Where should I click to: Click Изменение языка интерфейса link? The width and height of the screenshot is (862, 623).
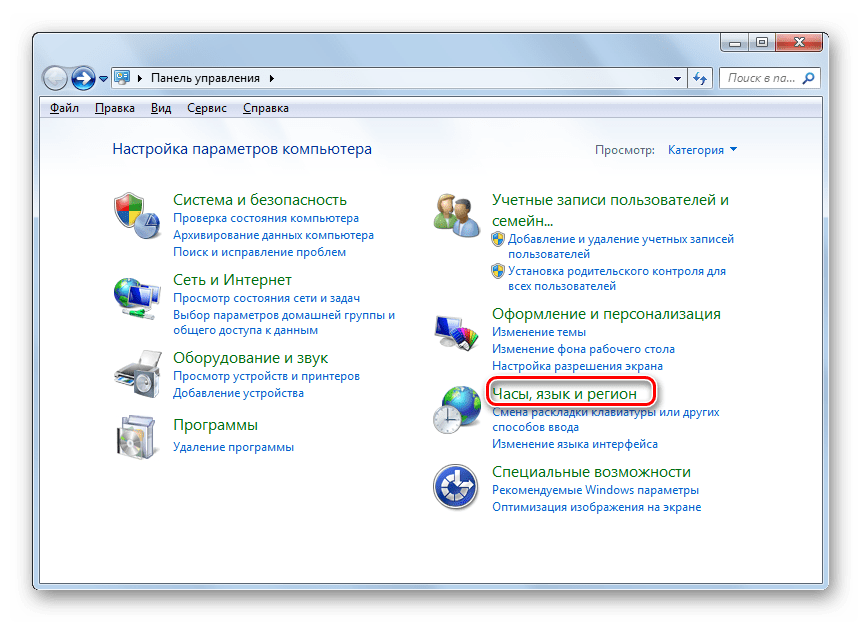point(575,444)
